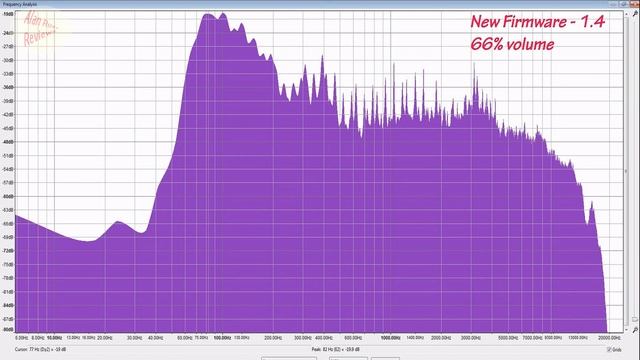Close the Frequency Analysis window
Screen dimensions: 640x360
click(x=634, y=4)
